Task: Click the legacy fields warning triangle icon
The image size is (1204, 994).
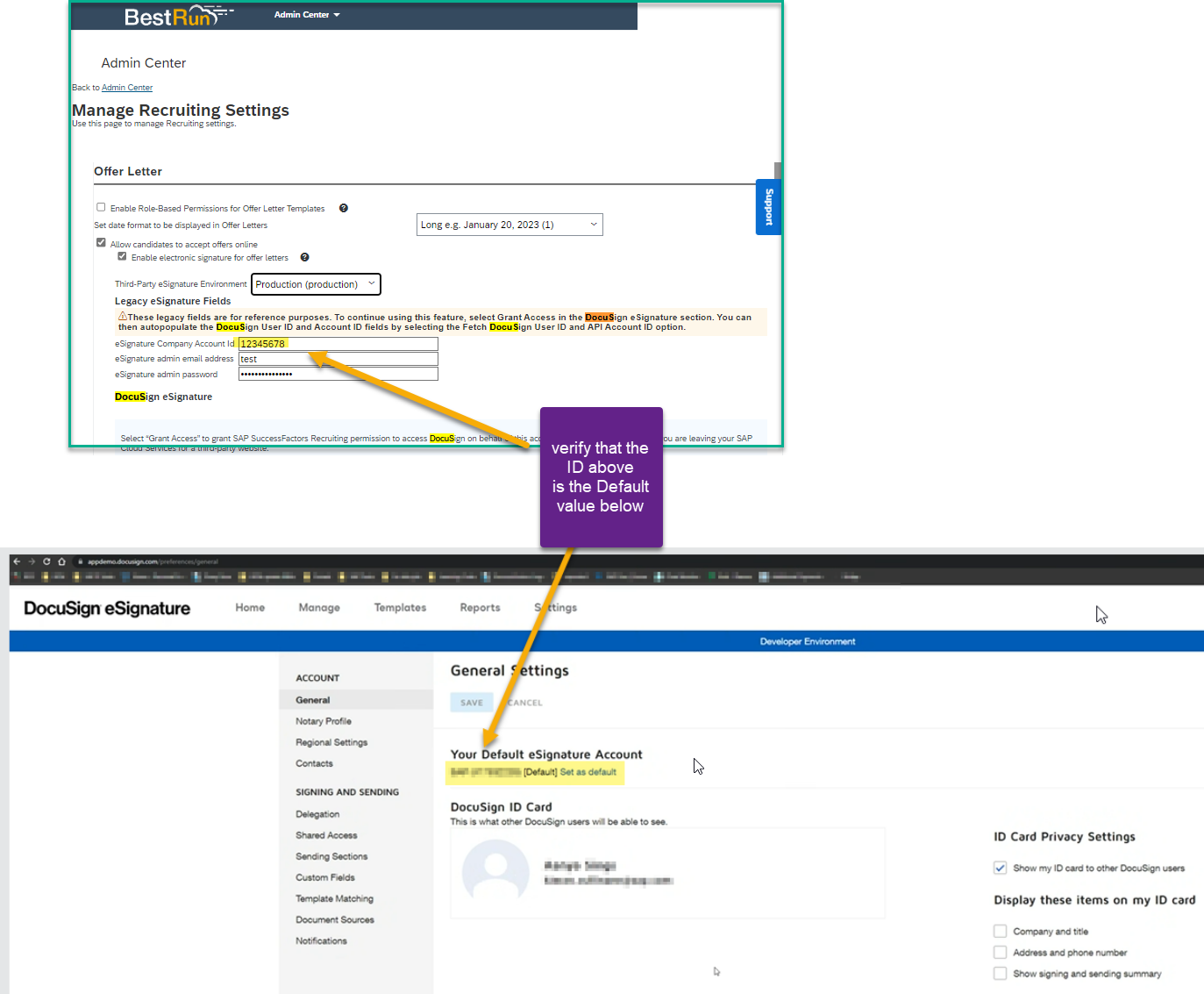Action: point(123,317)
